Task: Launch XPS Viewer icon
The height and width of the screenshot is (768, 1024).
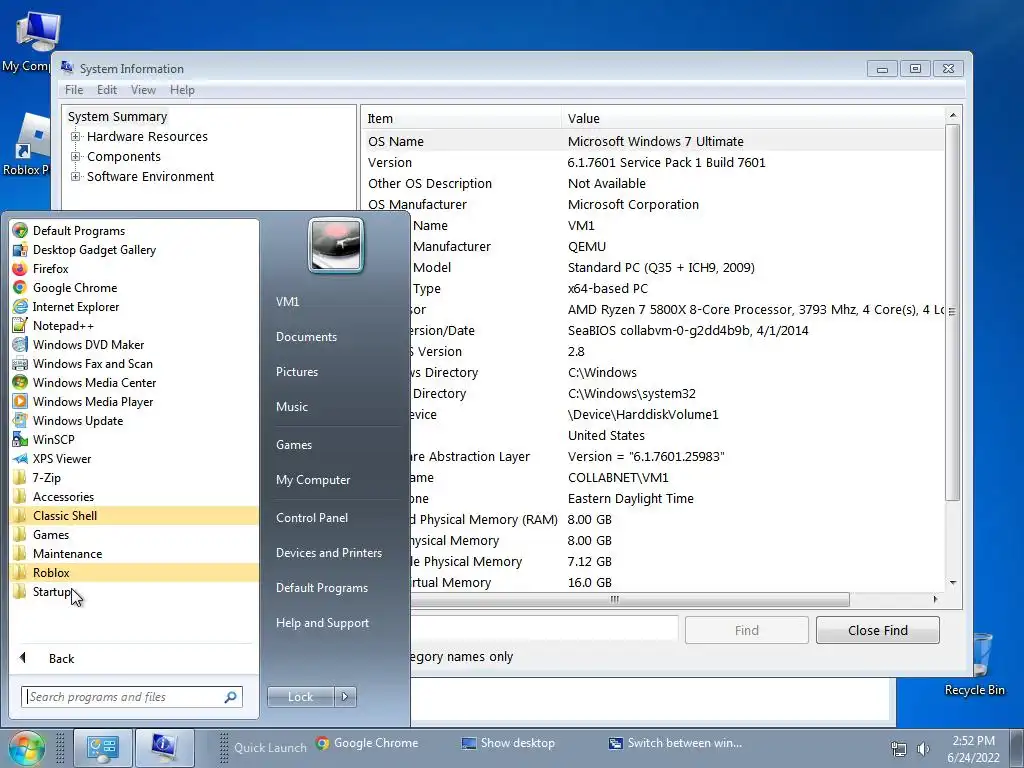Action: coord(20,458)
